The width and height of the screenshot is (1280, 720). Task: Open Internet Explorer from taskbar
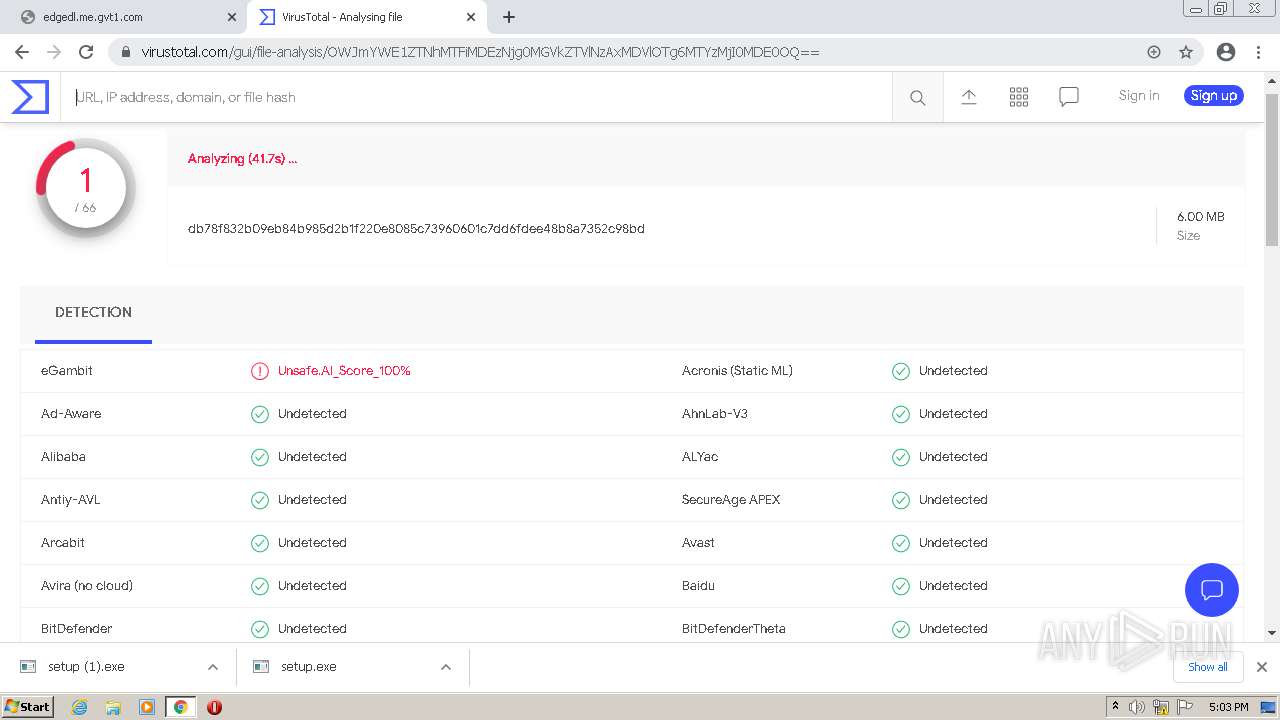[80, 707]
